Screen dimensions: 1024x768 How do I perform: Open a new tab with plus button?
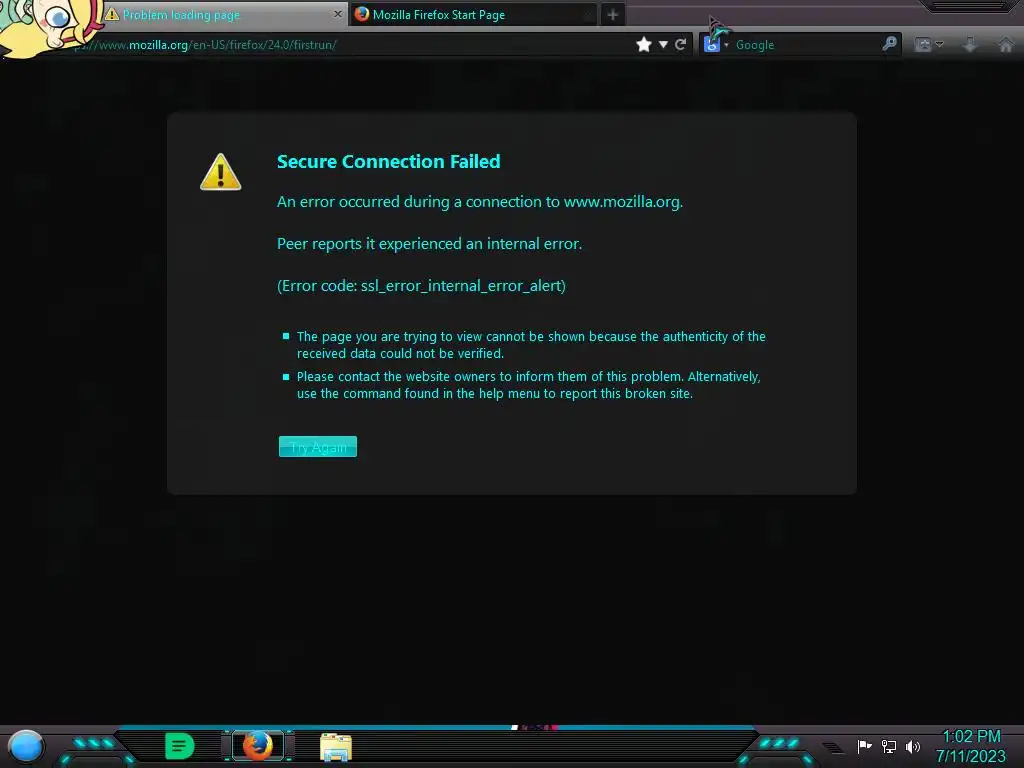coord(612,14)
